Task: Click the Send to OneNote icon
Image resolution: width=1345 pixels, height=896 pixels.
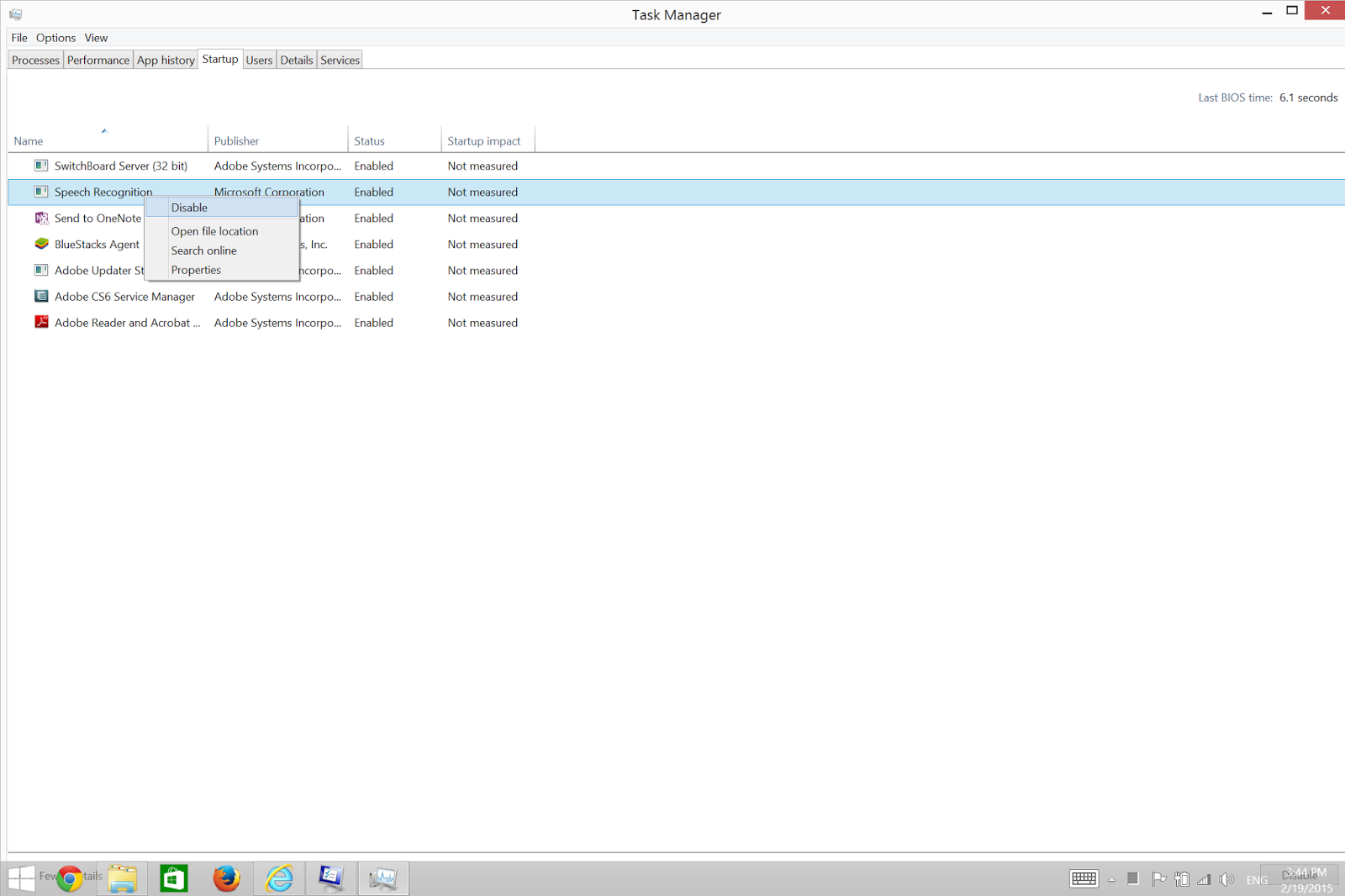Action: [x=41, y=218]
